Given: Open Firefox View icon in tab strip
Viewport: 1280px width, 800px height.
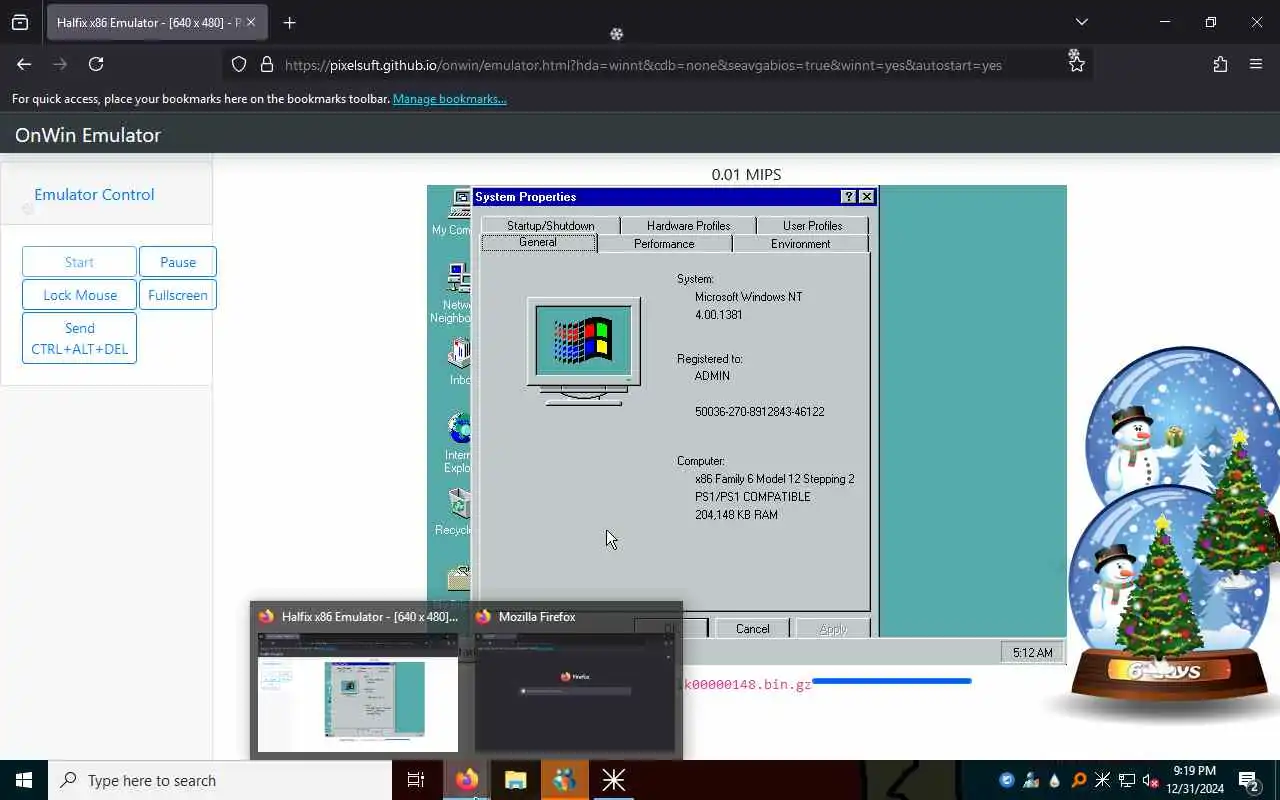Looking at the screenshot, I should (20, 22).
